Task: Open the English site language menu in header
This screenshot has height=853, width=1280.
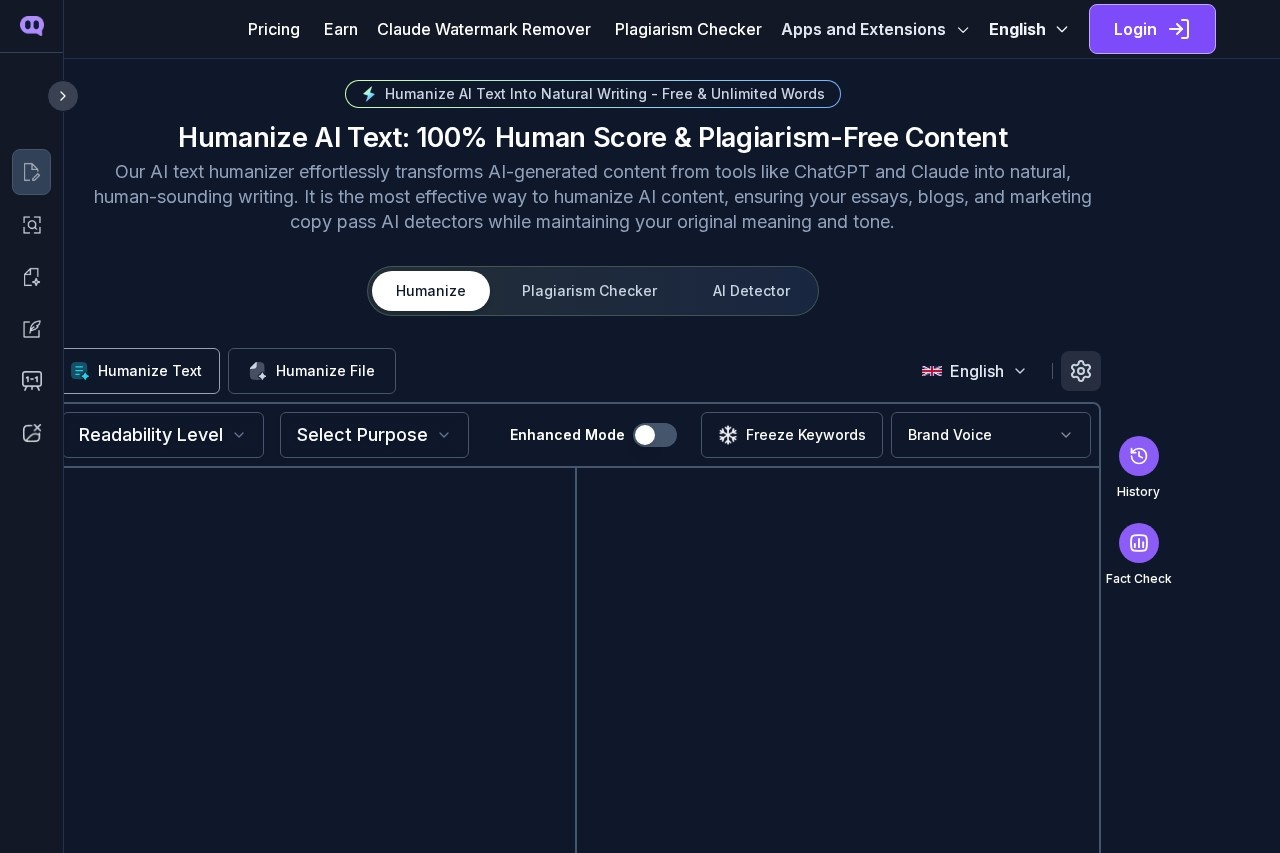Action: point(1029,29)
